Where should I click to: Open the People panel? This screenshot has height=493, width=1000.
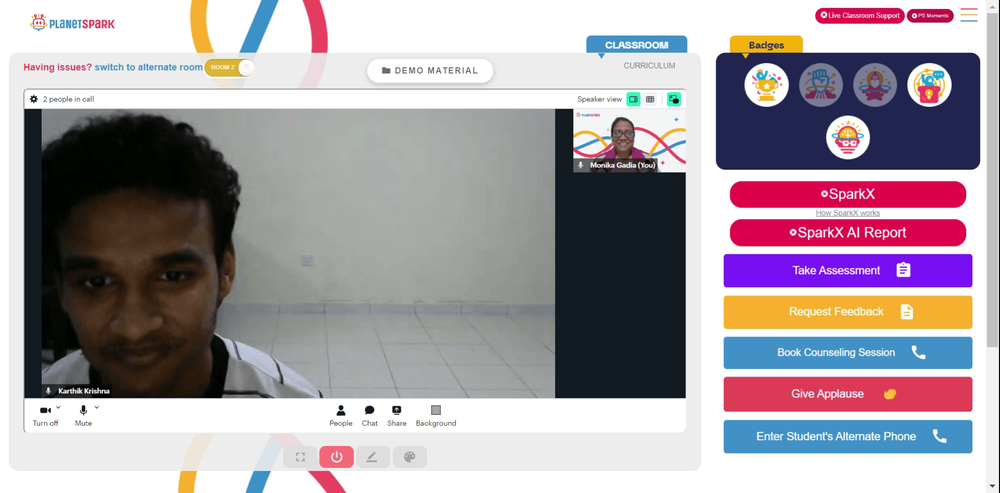341,416
